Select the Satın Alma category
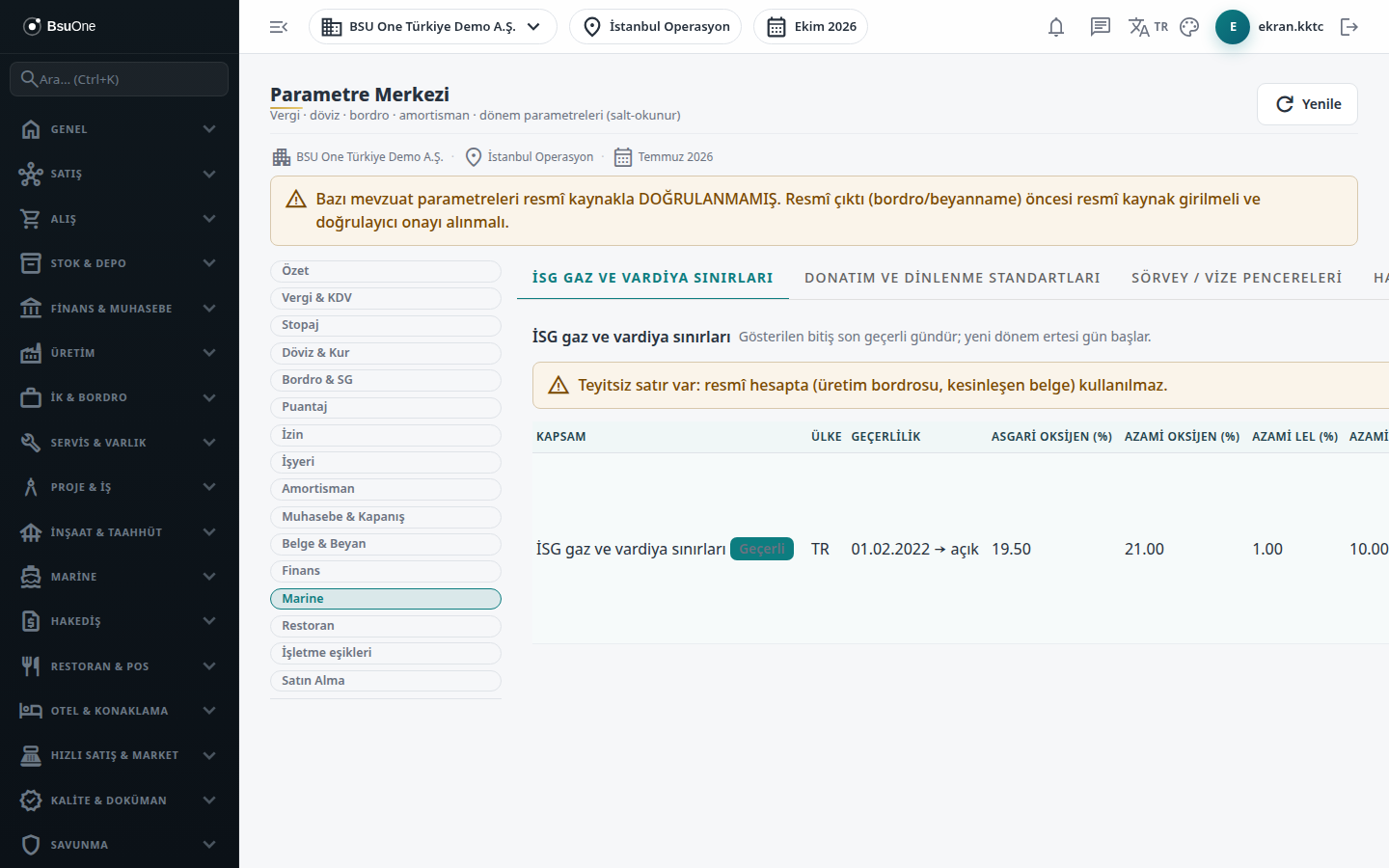The height and width of the screenshot is (868, 1389). (x=386, y=681)
